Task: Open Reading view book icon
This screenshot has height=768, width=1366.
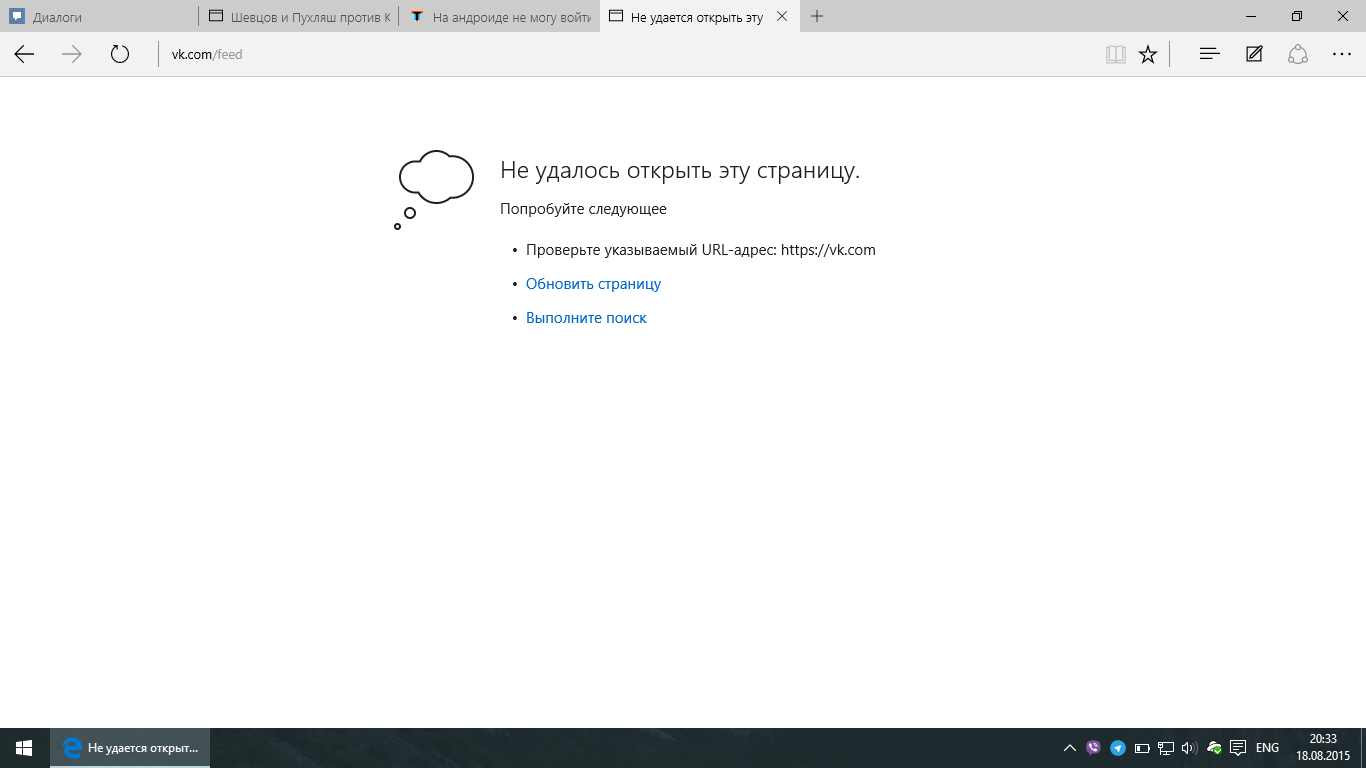Action: click(1116, 55)
